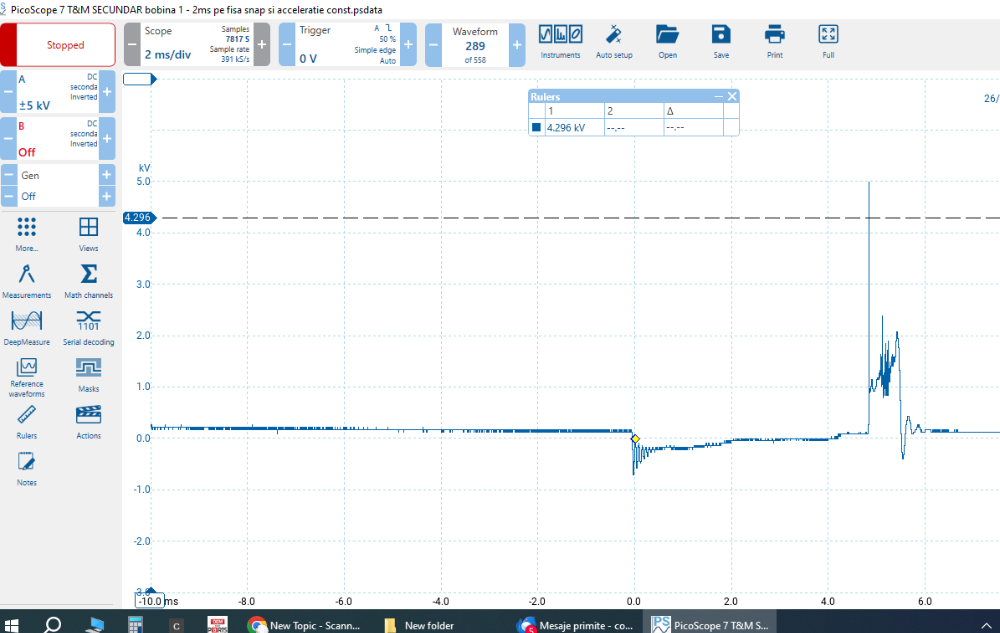Screen dimensions: 1000x633
Task: Open Math channels
Action: click(x=88, y=280)
